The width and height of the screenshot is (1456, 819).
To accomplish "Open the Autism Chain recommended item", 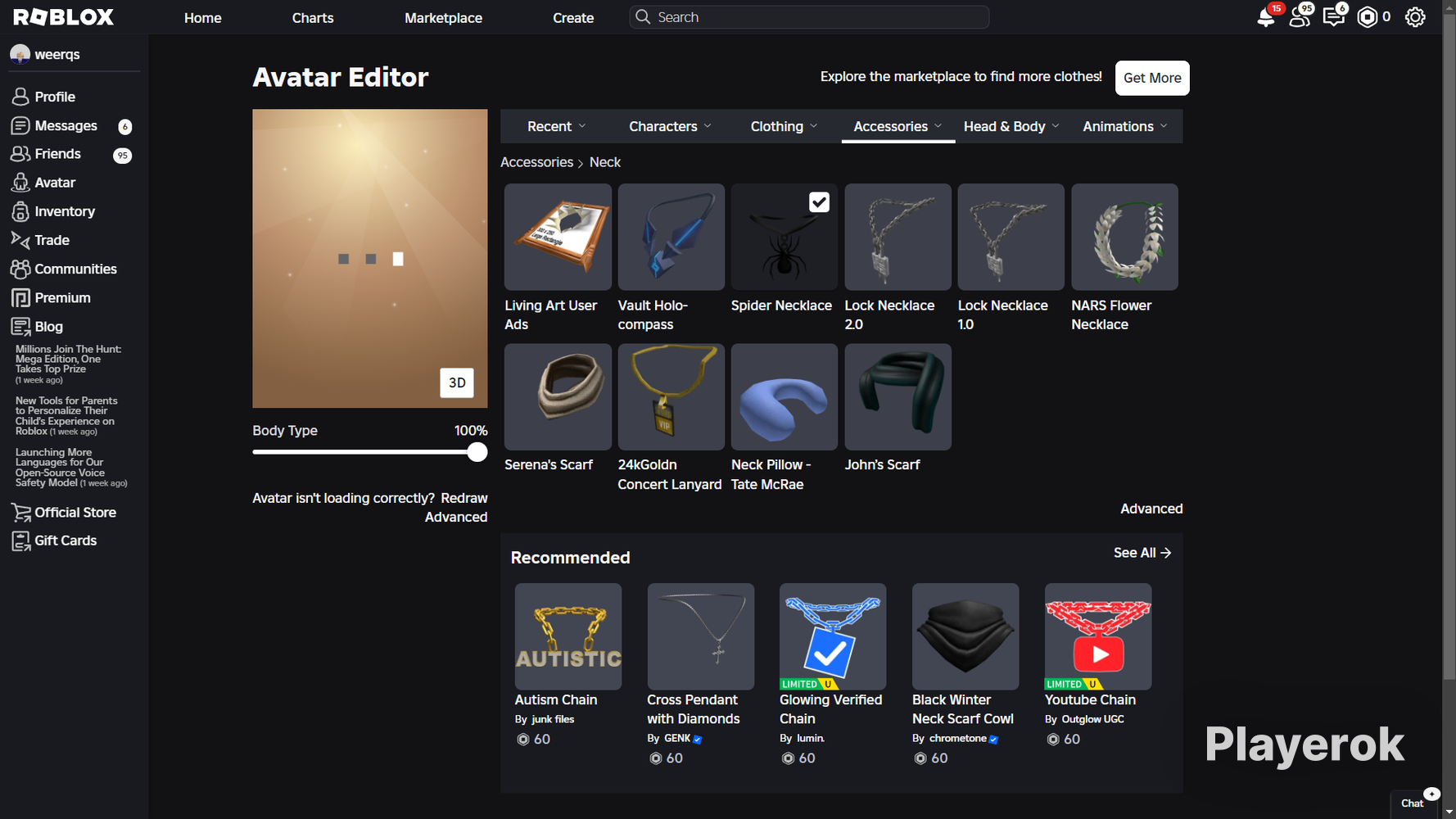I will click(x=568, y=636).
